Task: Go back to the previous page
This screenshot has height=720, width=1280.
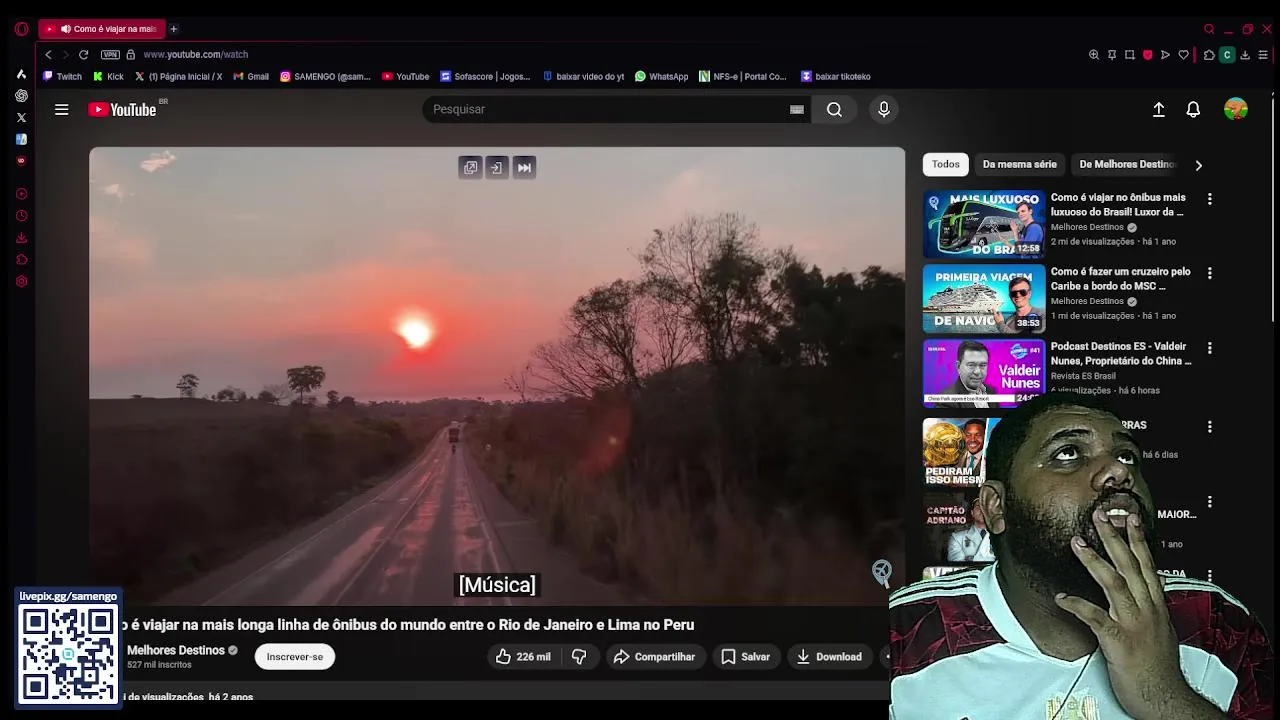Action: [48, 55]
